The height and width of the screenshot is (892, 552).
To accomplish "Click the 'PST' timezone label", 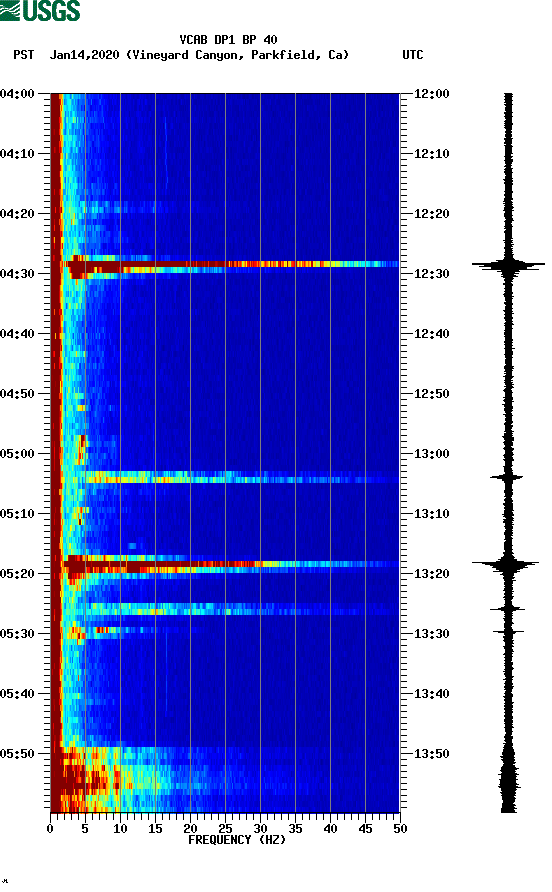I will click(24, 55).
